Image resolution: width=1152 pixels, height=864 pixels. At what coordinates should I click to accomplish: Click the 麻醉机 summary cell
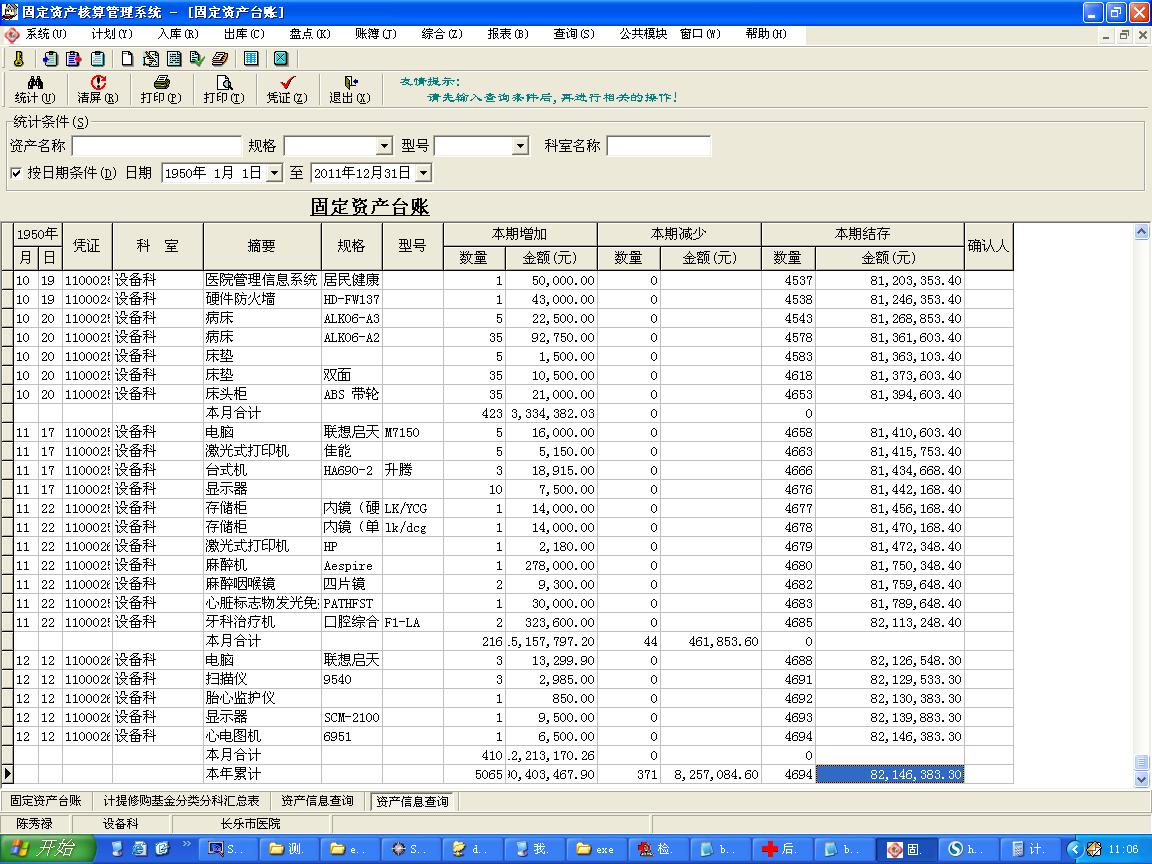point(262,565)
